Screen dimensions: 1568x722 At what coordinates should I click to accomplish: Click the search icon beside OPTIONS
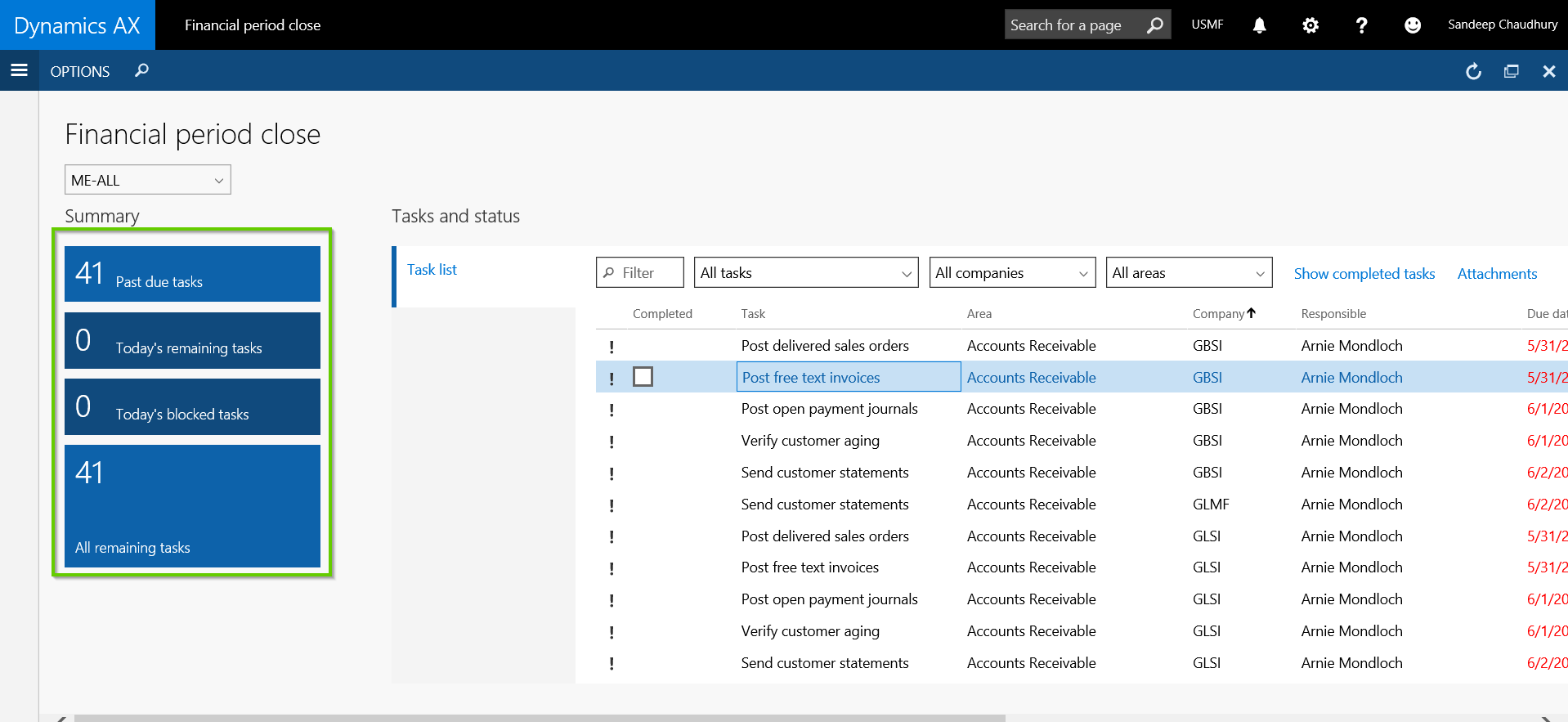141,70
